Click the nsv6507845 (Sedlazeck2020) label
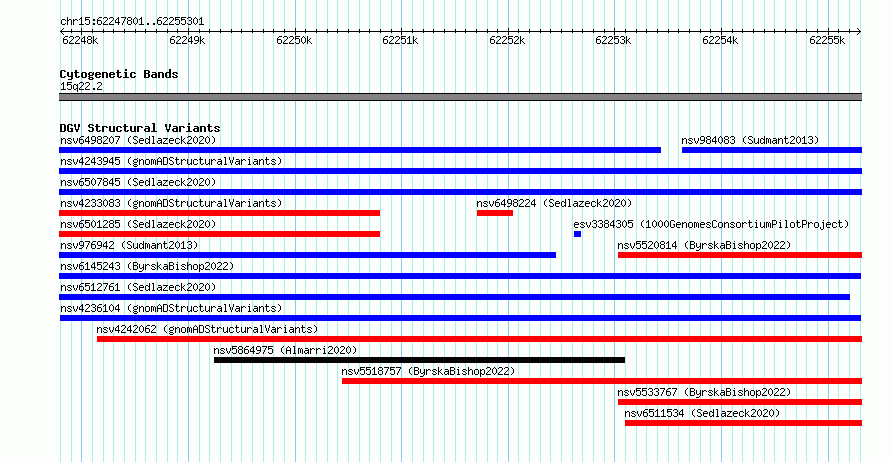 (x=138, y=182)
